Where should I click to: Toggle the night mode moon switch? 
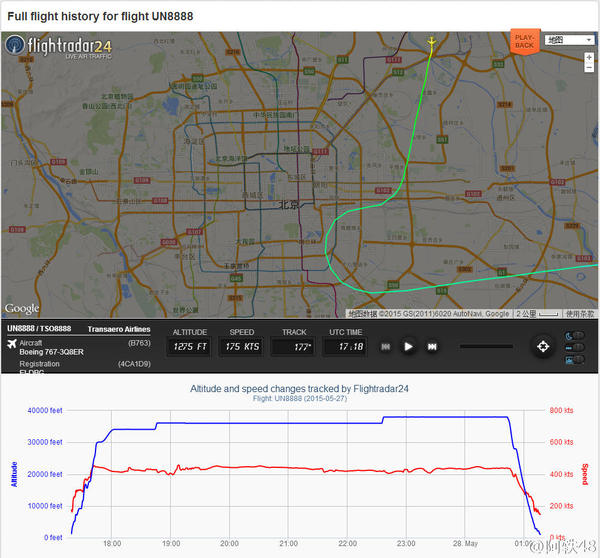579,335
